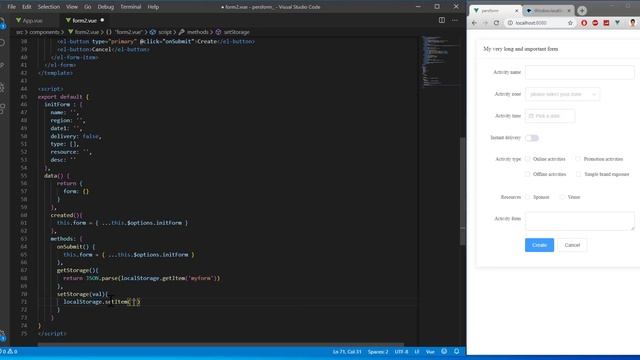The height and width of the screenshot is (360, 640).
Task: Click the site info icon beside localhost URL
Action: (x=510, y=23)
